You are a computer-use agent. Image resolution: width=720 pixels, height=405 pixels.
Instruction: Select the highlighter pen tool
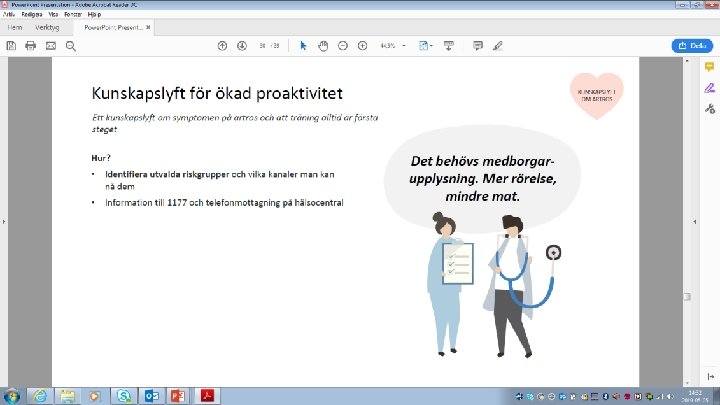click(x=498, y=45)
